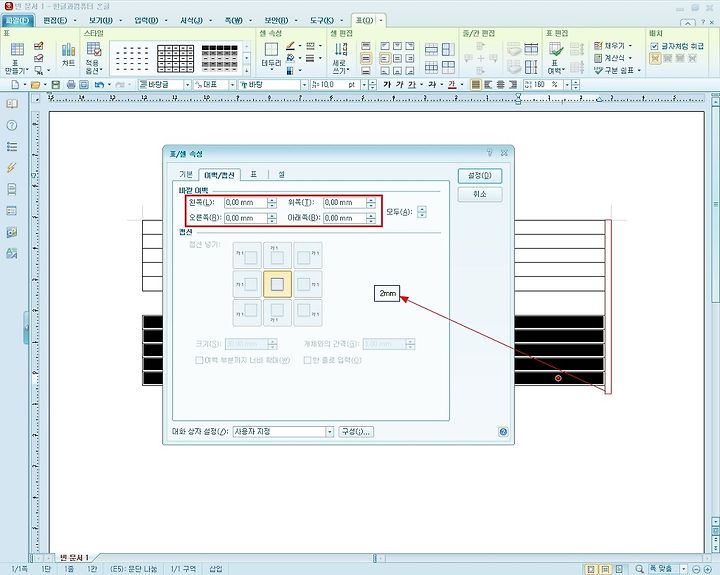Click the blue help icon in dialog

[503, 432]
